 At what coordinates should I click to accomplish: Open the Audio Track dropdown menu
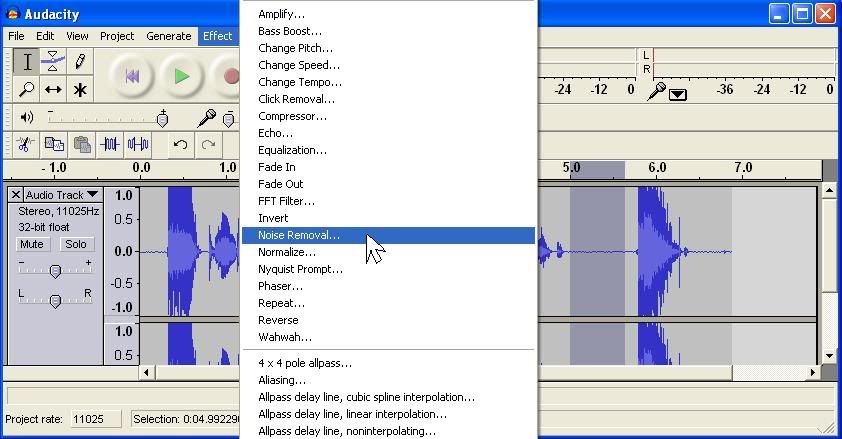[x=62, y=194]
